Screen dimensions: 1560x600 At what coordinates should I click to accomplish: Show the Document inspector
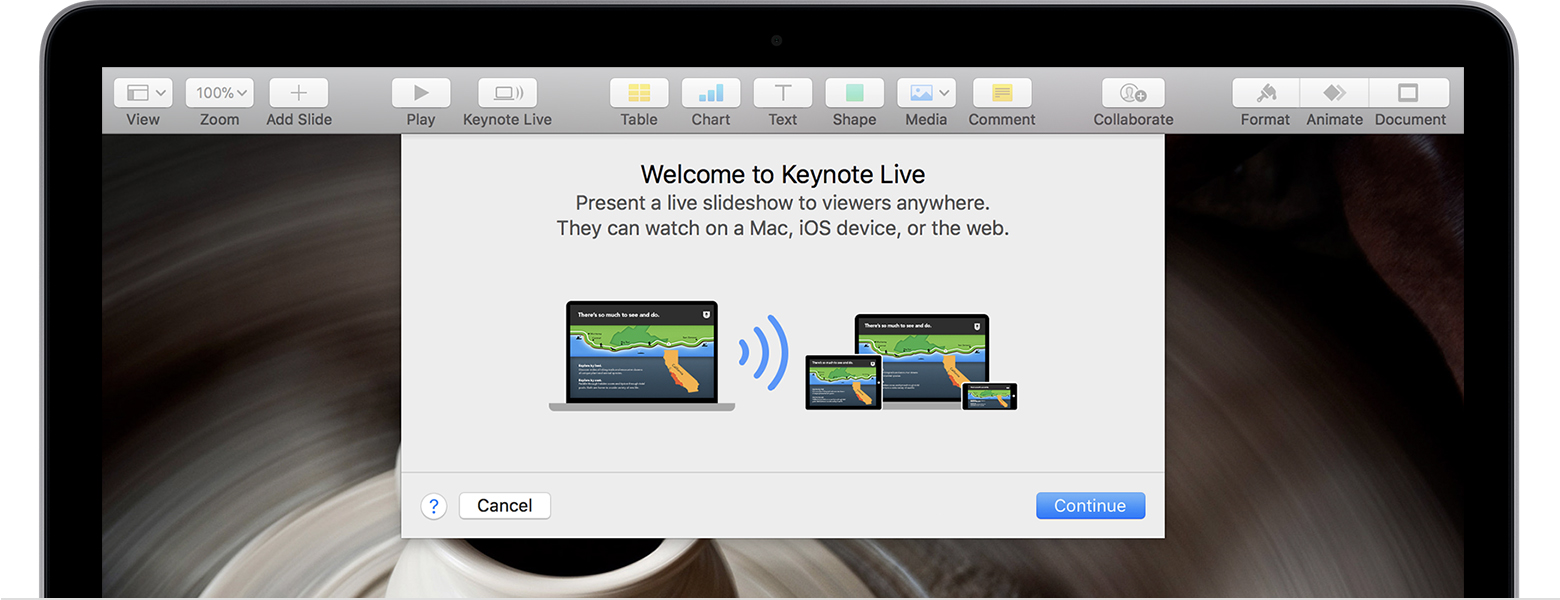[x=1409, y=93]
